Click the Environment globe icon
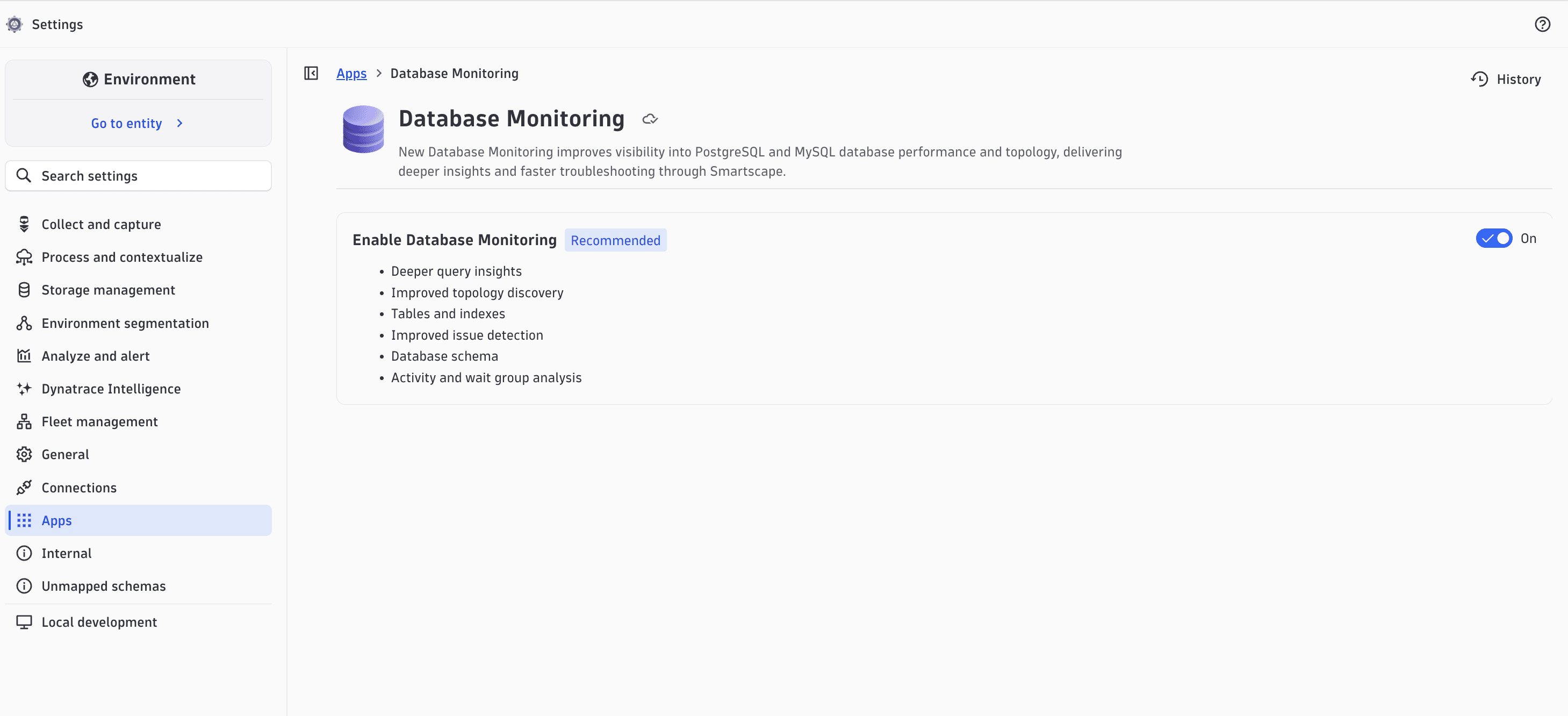 (x=90, y=80)
